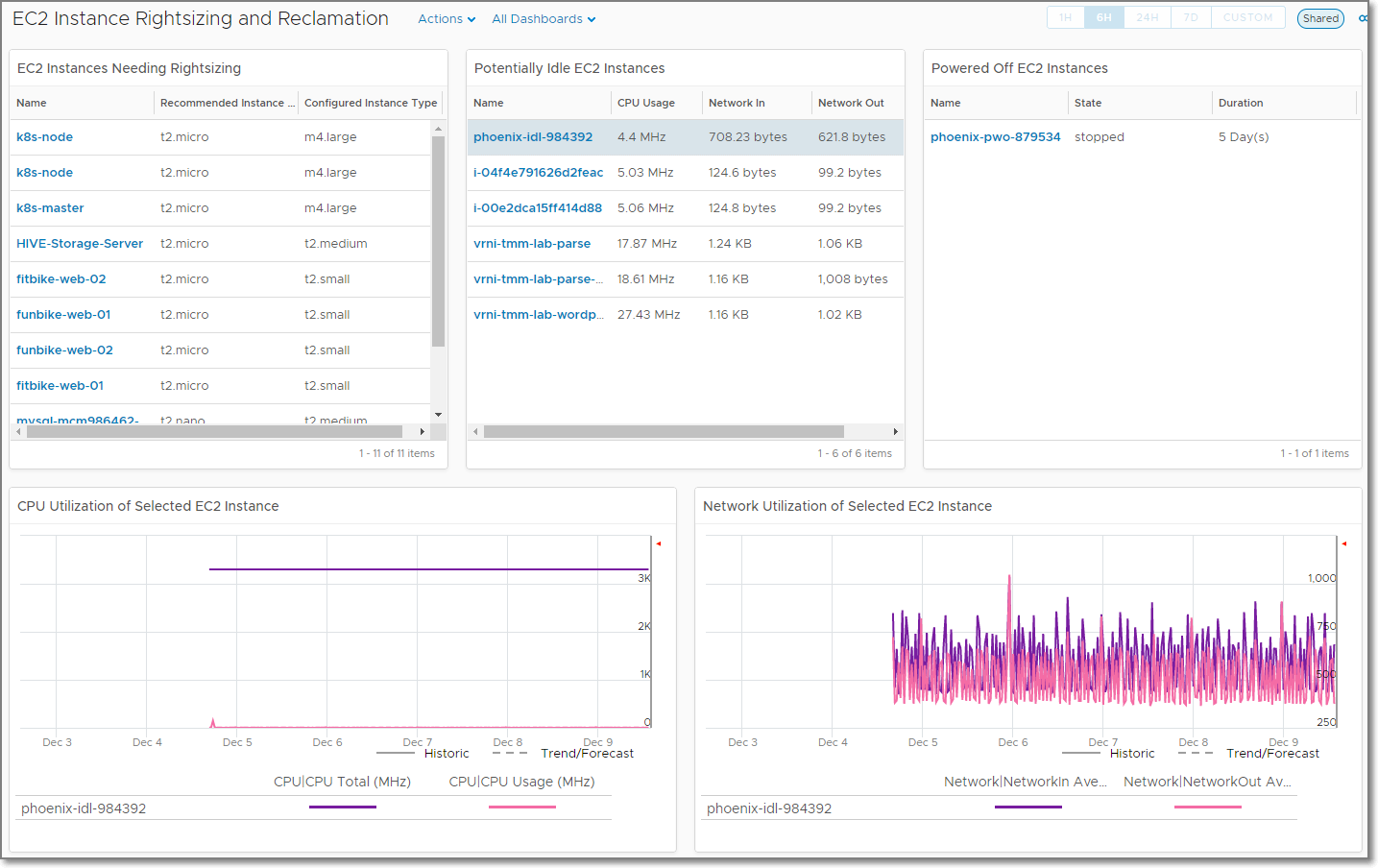This screenshot has width=1378, height=868.
Task: Open the Actions dropdown menu
Action: (447, 18)
